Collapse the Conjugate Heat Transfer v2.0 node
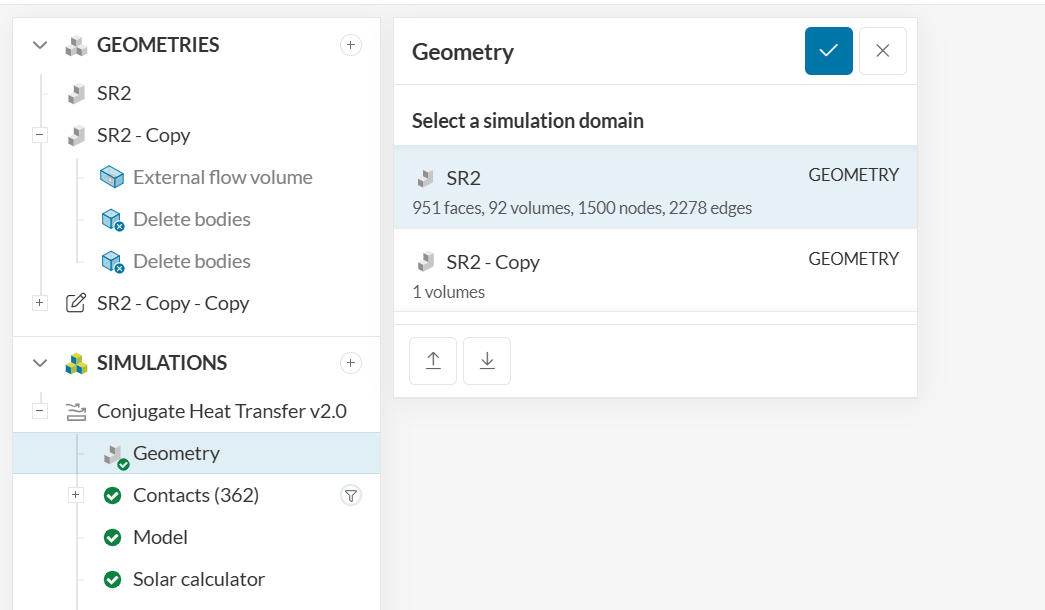 tap(40, 411)
